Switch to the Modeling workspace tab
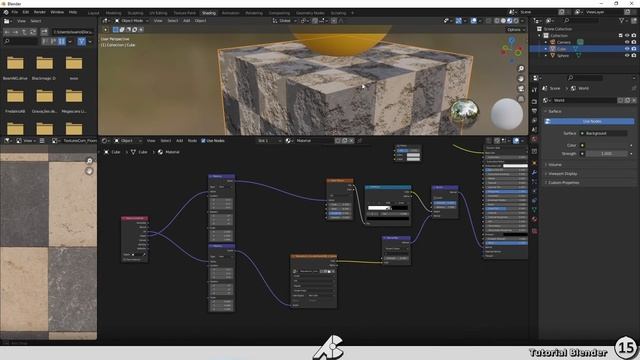Viewport: 640px width, 360px height. (x=113, y=13)
